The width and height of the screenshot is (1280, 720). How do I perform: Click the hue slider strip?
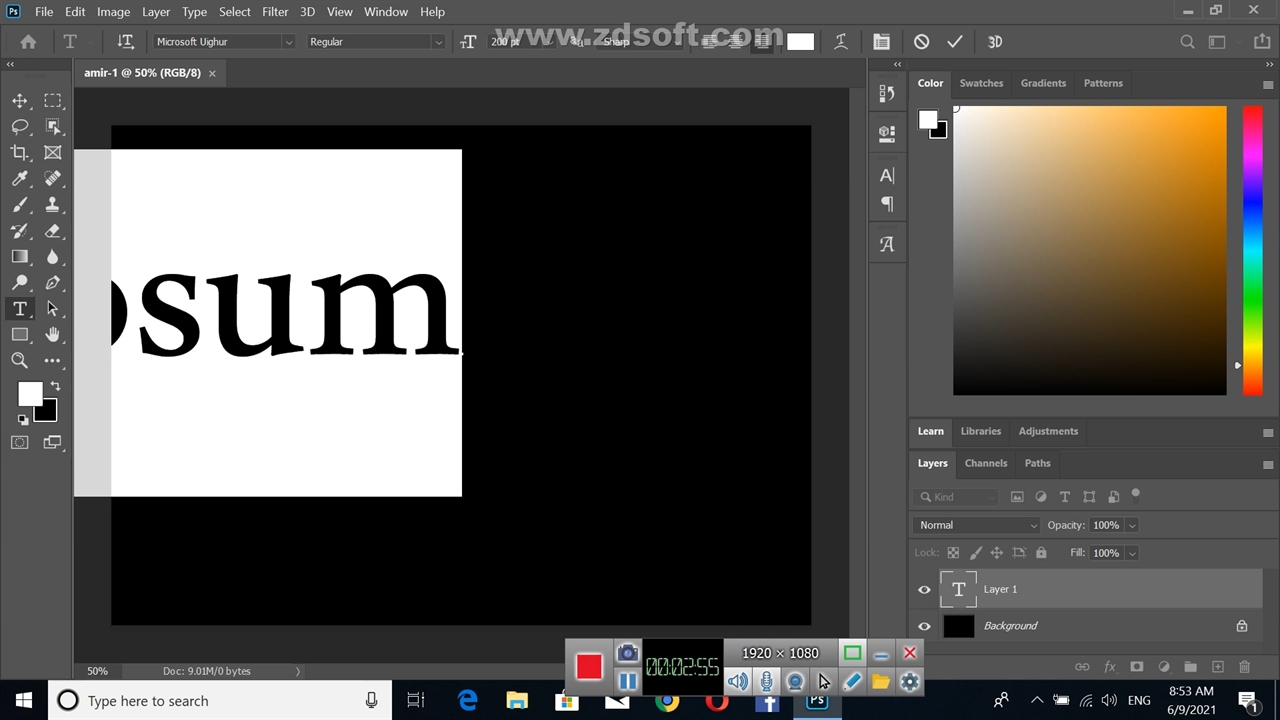coord(1252,250)
